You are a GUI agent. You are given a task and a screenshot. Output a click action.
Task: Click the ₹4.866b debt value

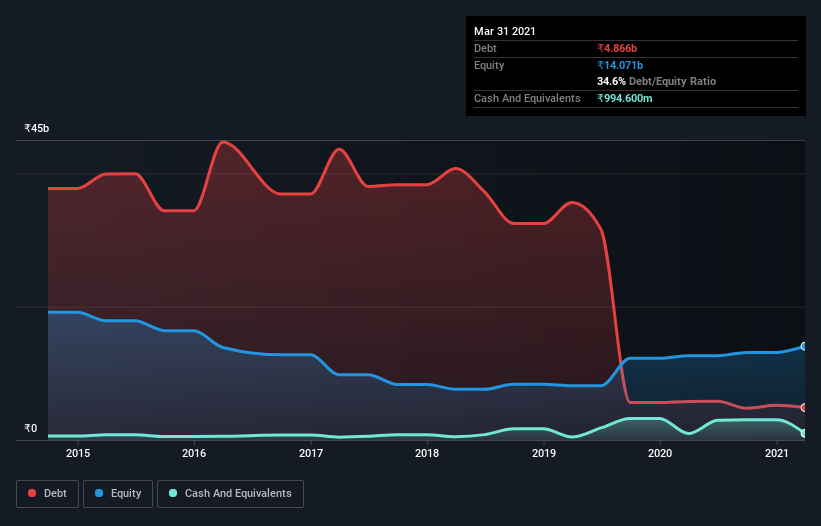pyautogui.click(x=617, y=48)
